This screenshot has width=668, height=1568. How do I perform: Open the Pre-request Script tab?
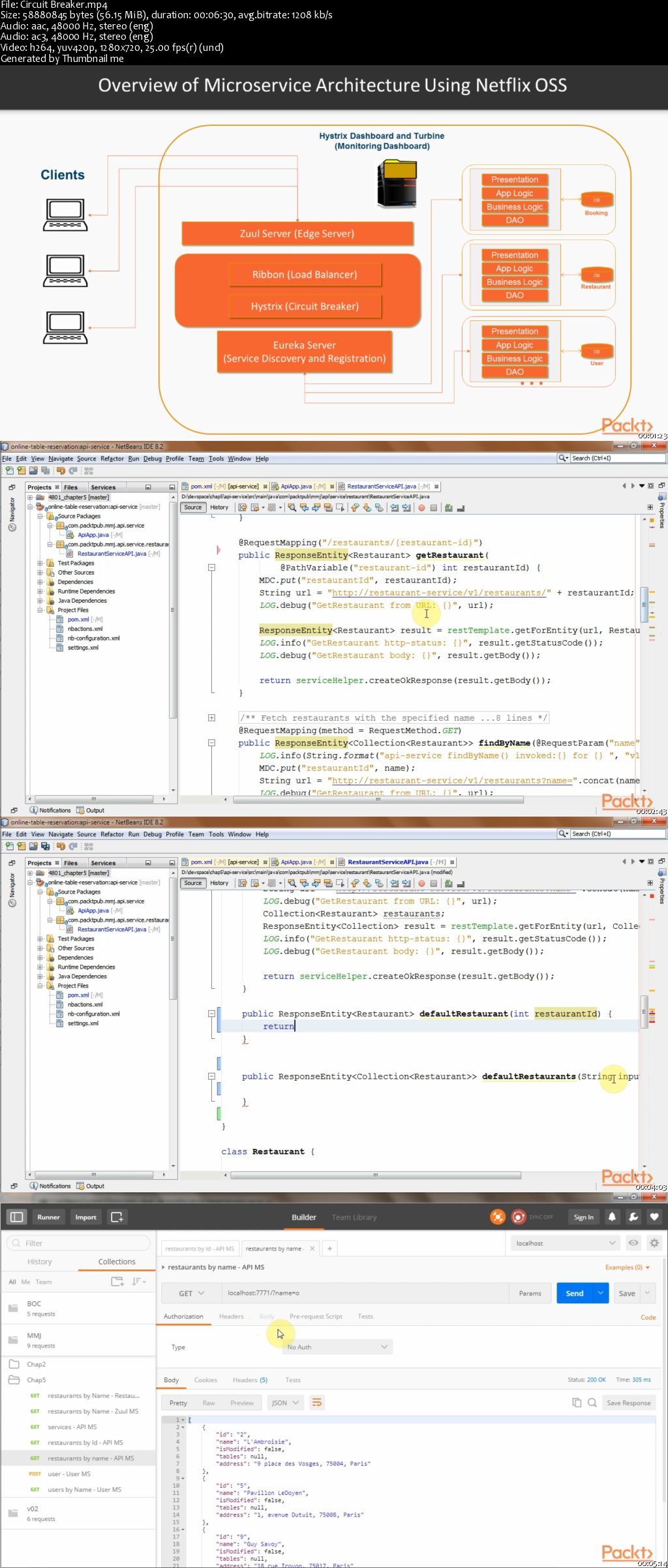[x=316, y=1316]
